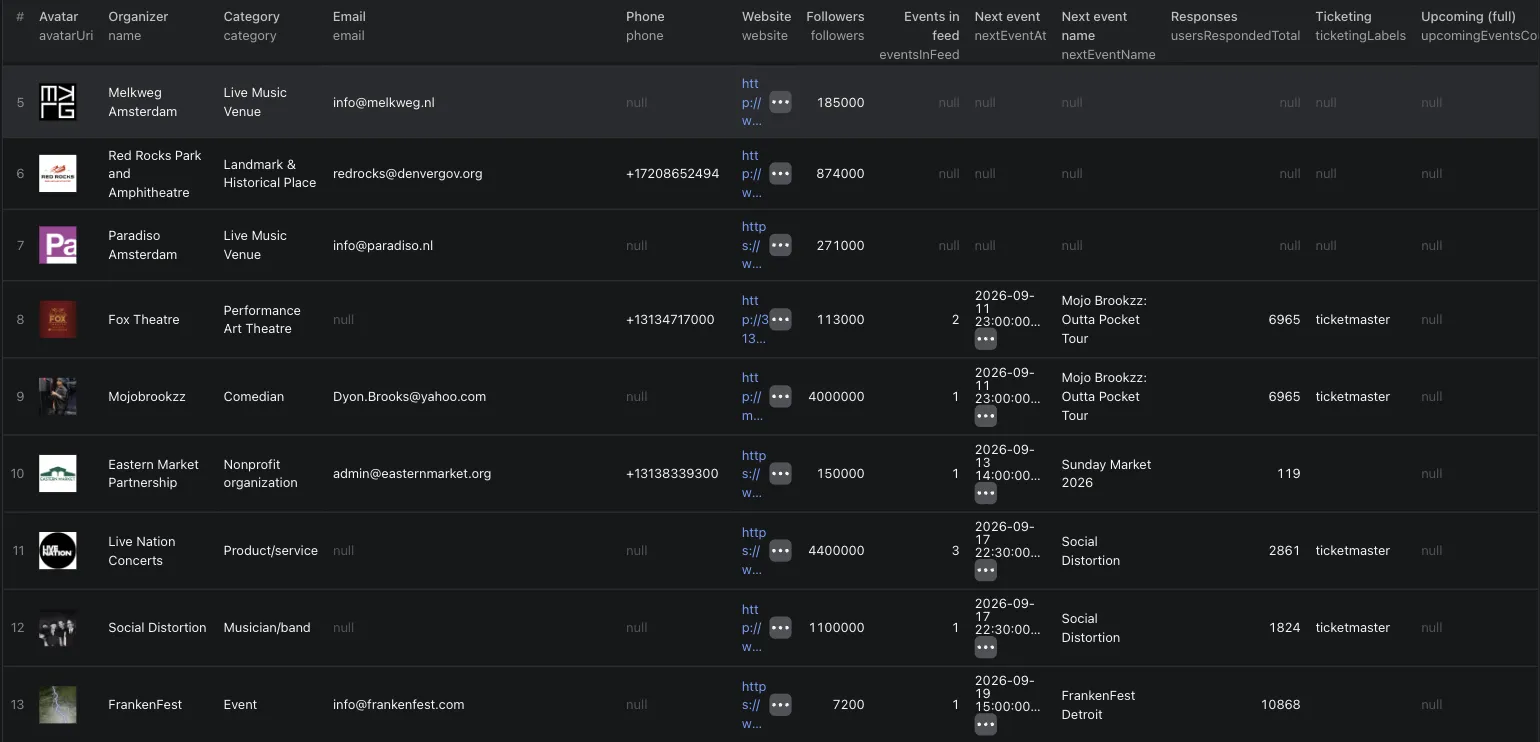Image resolution: width=1540 pixels, height=742 pixels.
Task: Click the Social Distortion avatar thumbnail
Action: 57,627
